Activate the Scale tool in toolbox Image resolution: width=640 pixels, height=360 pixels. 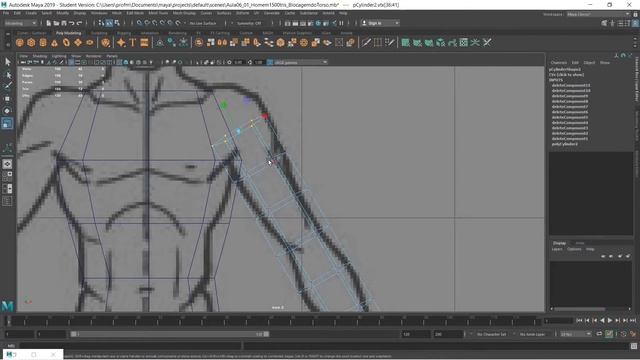[x=7, y=123]
